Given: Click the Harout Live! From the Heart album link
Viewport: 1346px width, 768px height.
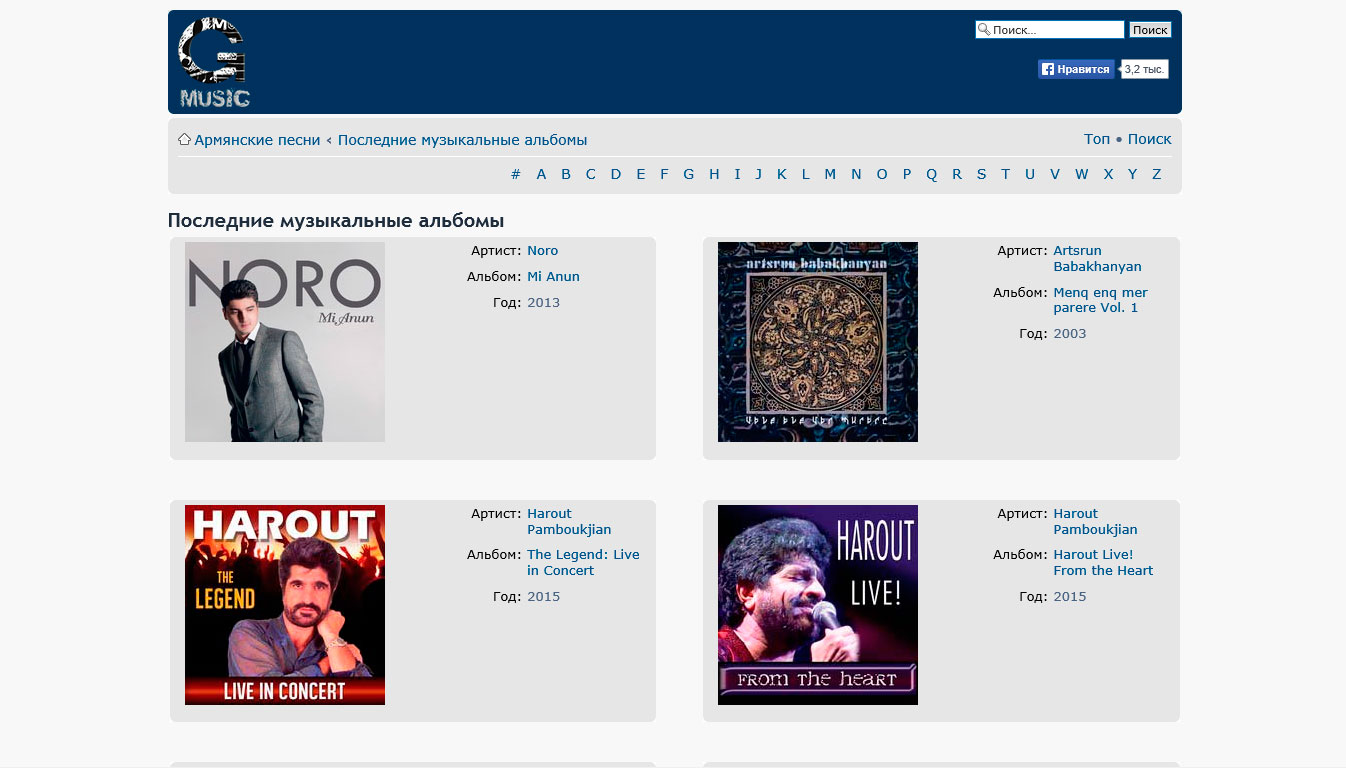Looking at the screenshot, I should (1102, 563).
